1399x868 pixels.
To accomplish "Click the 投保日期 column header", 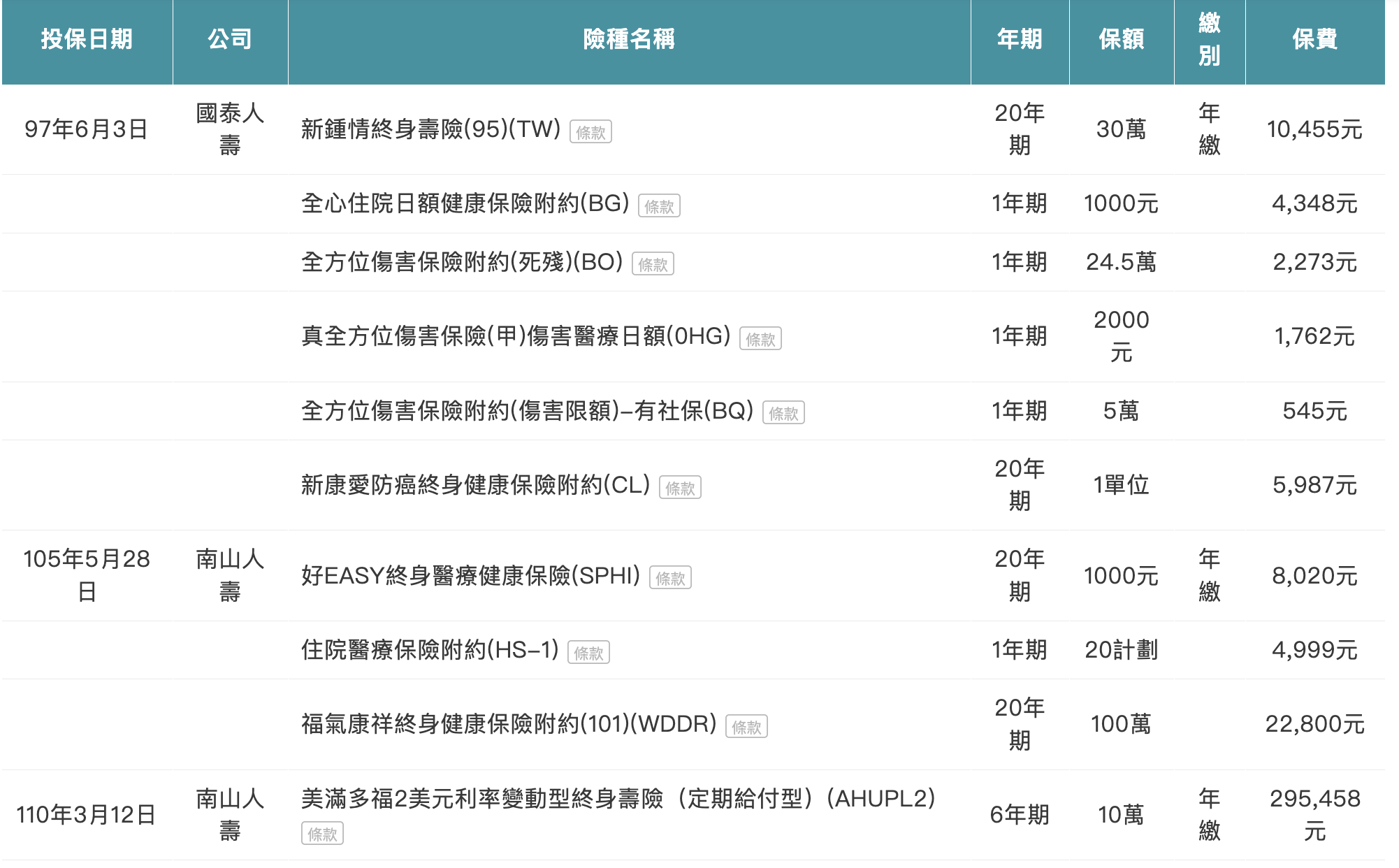I will 87,40.
